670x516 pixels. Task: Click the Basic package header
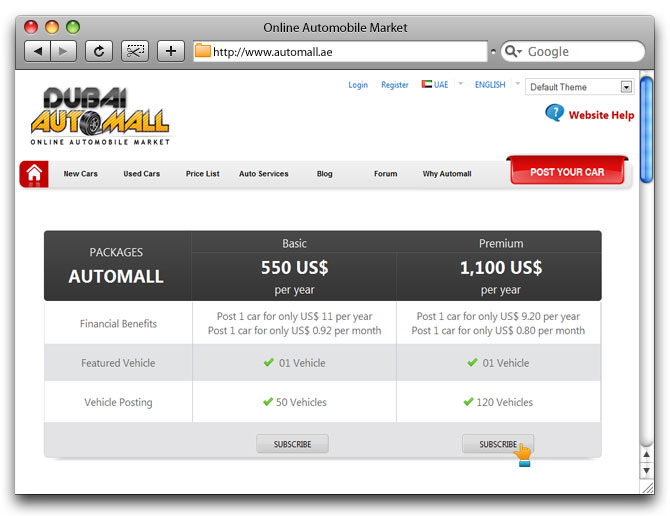pyautogui.click(x=294, y=243)
